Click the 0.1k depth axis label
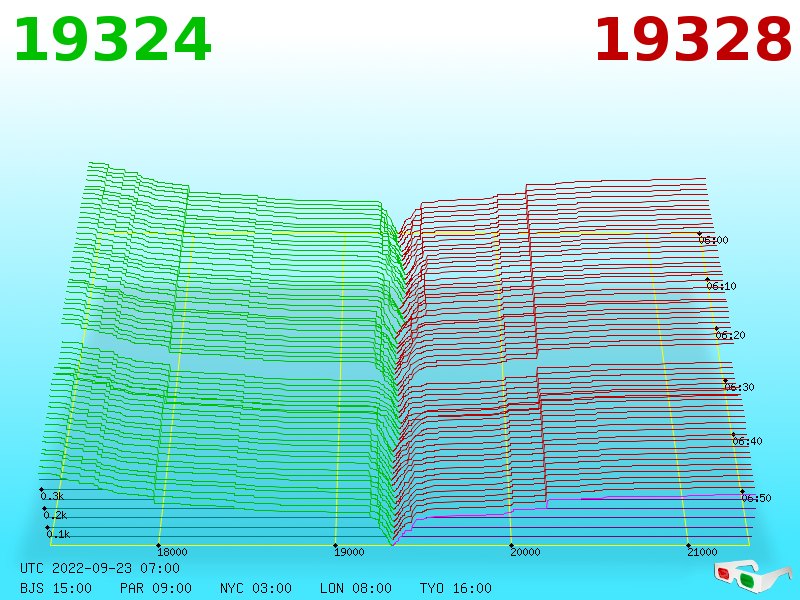 [58, 534]
